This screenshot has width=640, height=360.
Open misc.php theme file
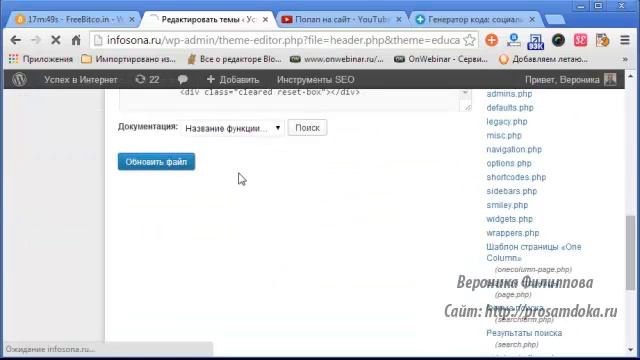504,136
